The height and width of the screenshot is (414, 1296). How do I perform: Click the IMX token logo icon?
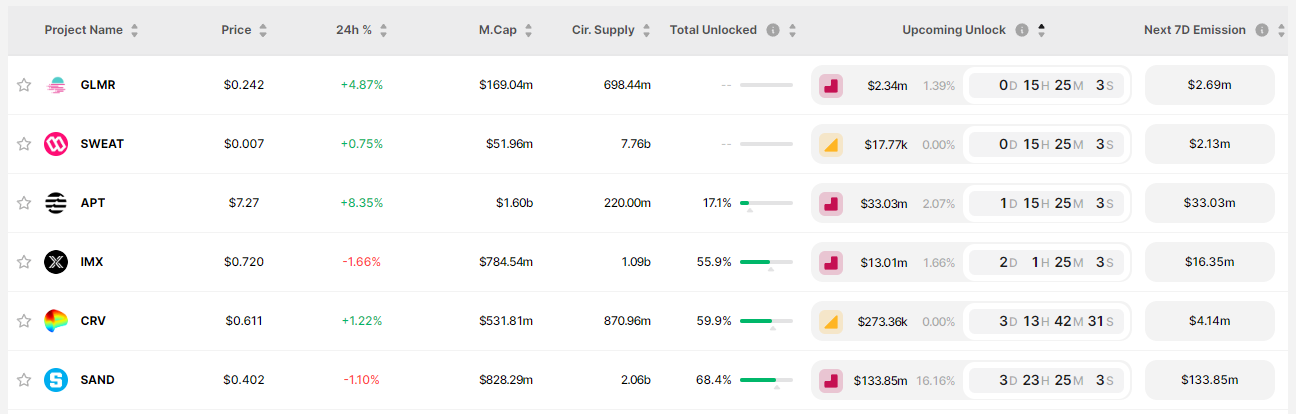[56, 262]
